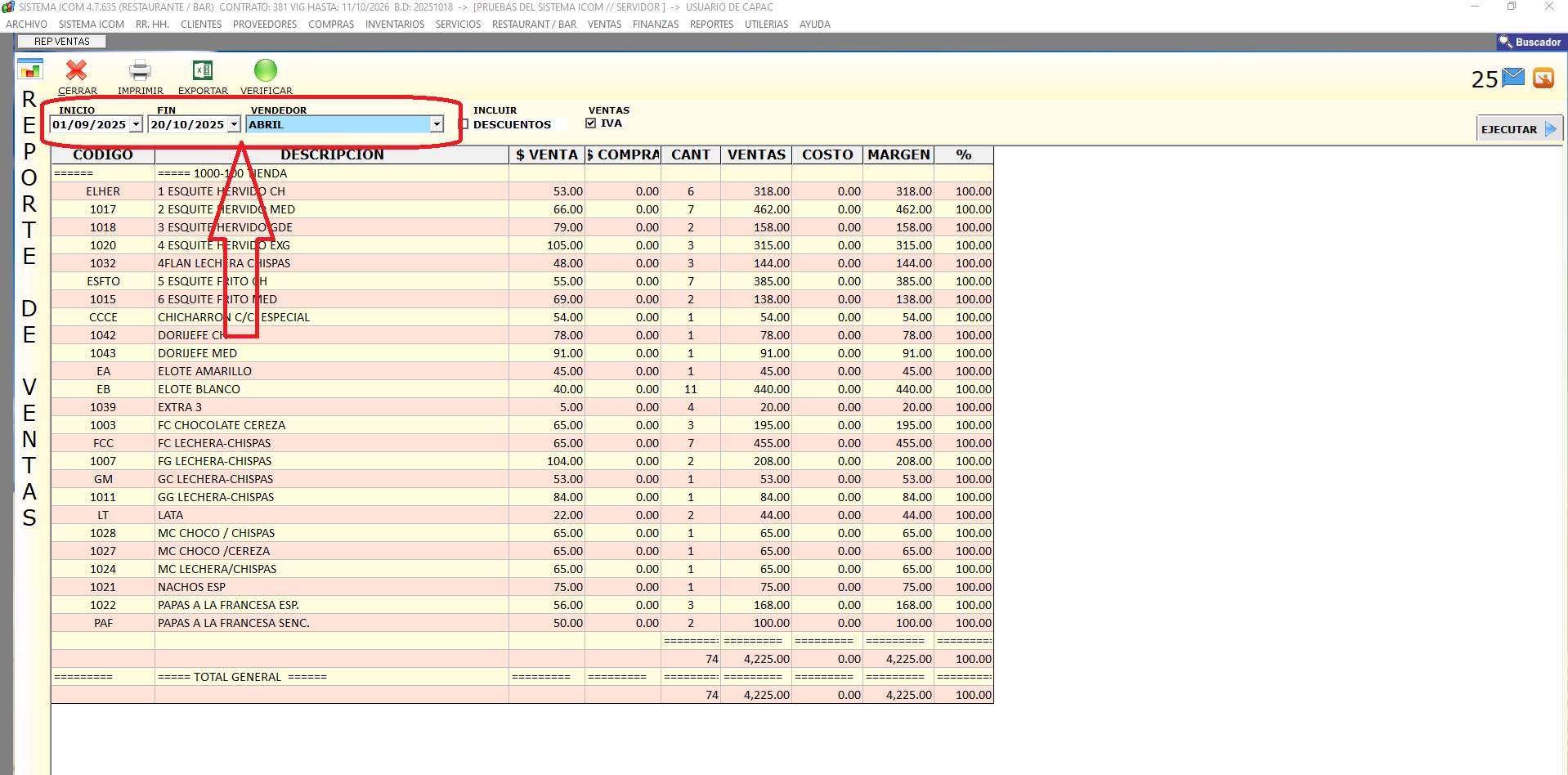1568x775 pixels.
Task: Open the blue envelope messages icon
Action: coord(1513,78)
